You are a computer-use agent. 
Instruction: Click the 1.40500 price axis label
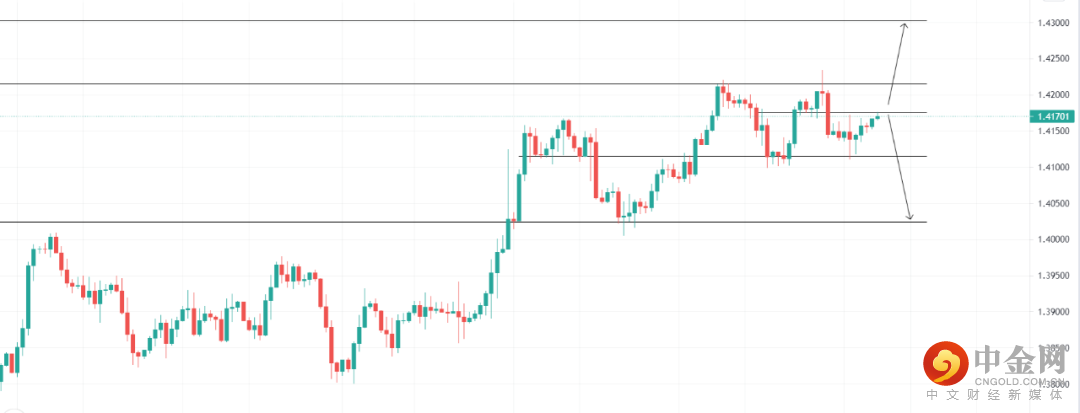(1052, 203)
